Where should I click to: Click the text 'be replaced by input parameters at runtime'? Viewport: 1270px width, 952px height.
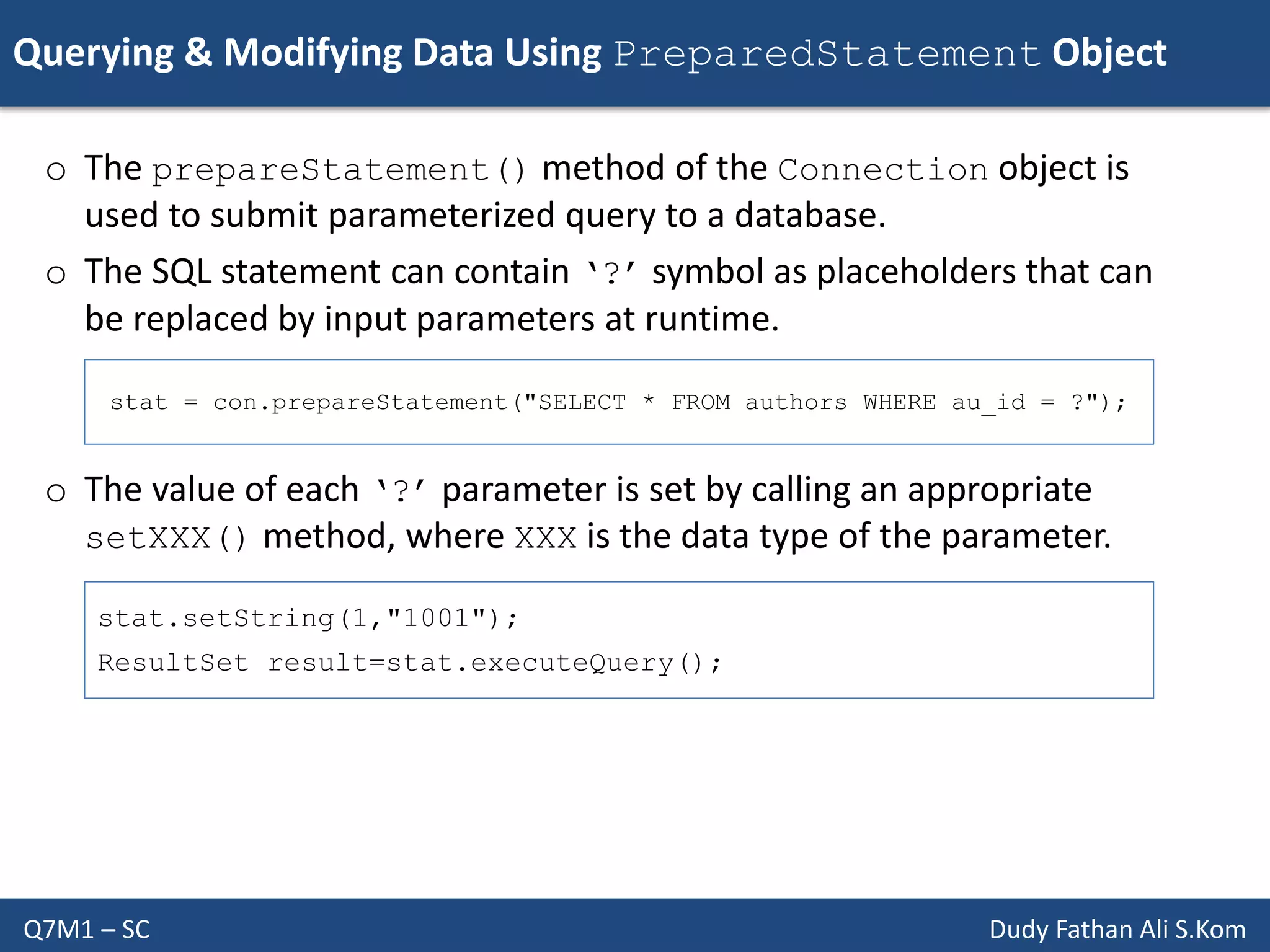tap(432, 319)
